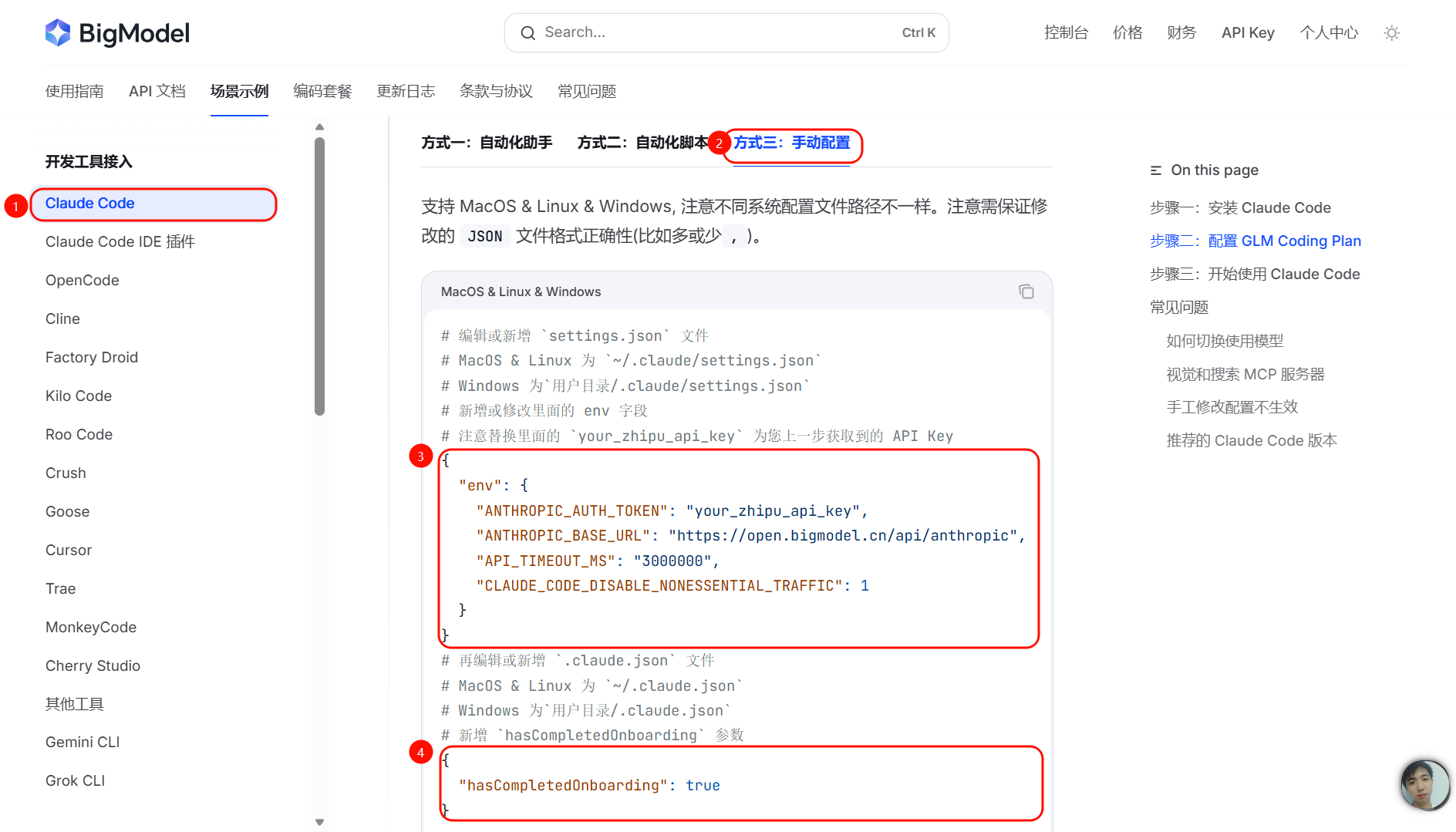Select 方式三：手动配置 tab
This screenshot has width=1456, height=832.
791,143
